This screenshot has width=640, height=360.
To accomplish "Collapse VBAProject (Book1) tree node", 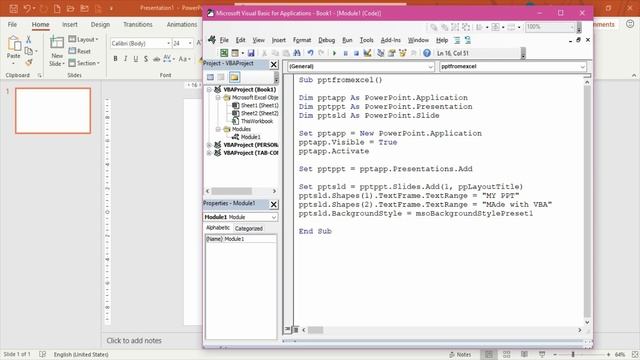I will 209,89.
